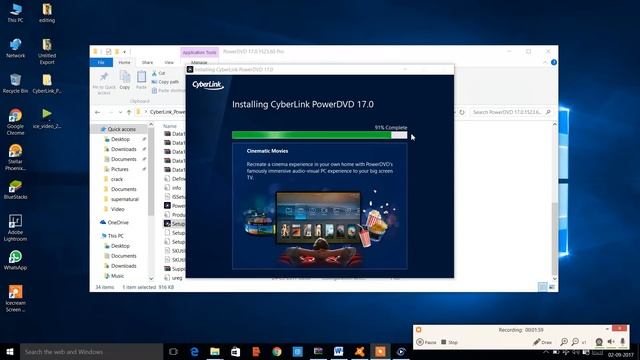Open WhatsApp desktop shortcut
The image size is (640, 360).
[16, 260]
